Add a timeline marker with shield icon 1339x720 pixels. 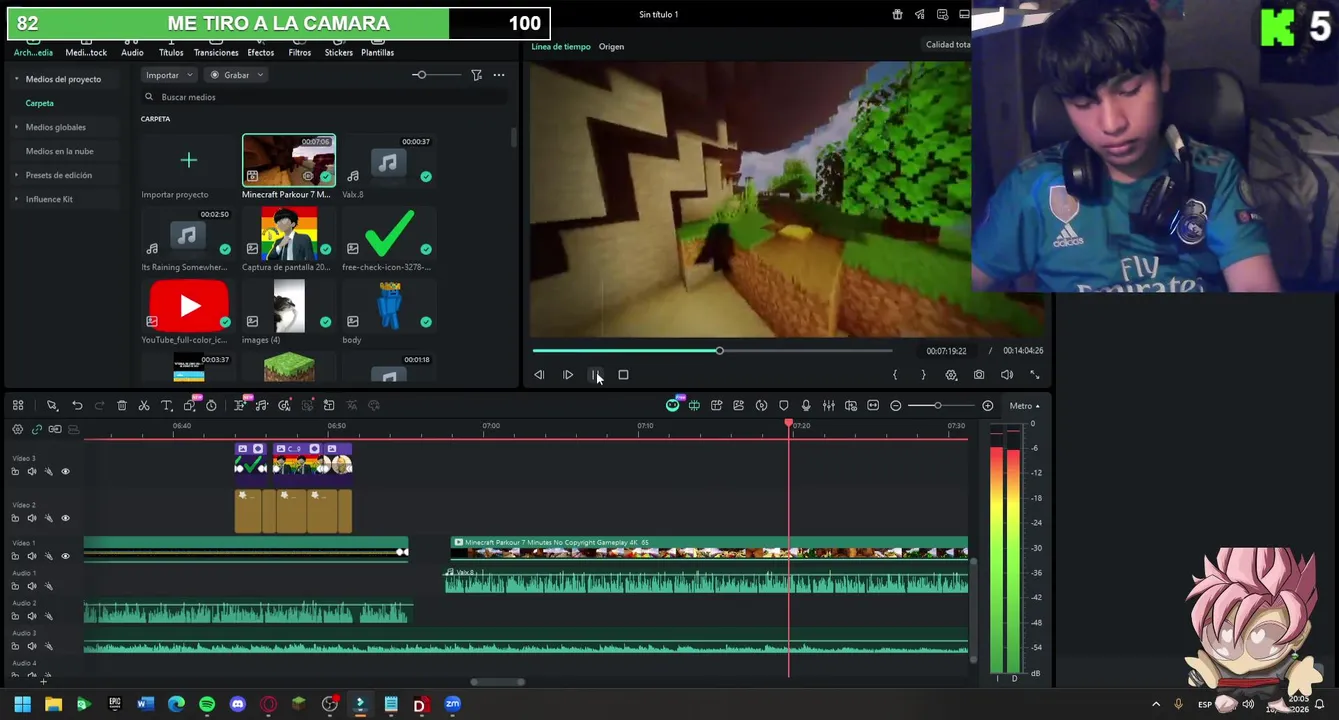pyautogui.click(x=784, y=405)
